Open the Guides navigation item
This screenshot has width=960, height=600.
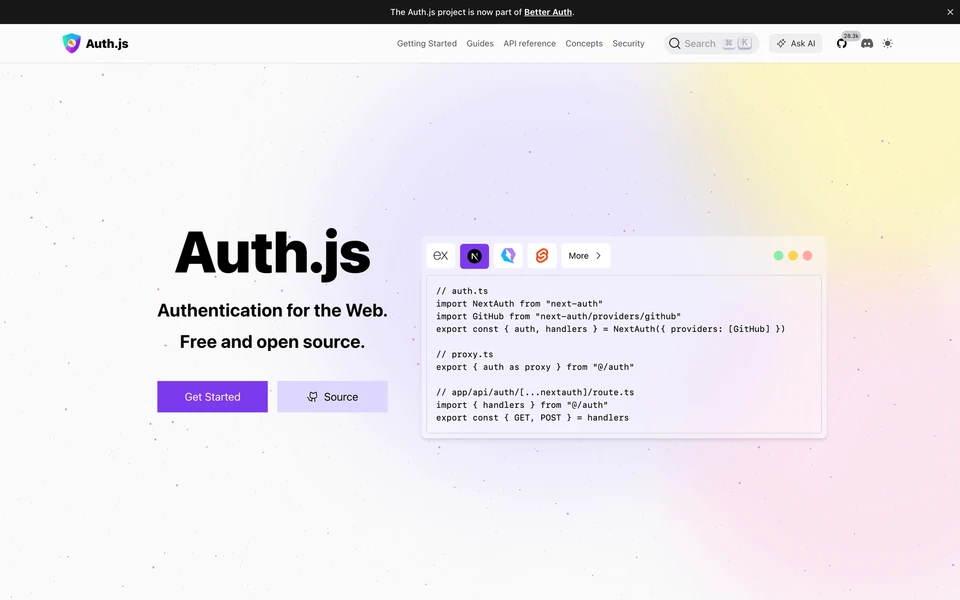(480, 43)
